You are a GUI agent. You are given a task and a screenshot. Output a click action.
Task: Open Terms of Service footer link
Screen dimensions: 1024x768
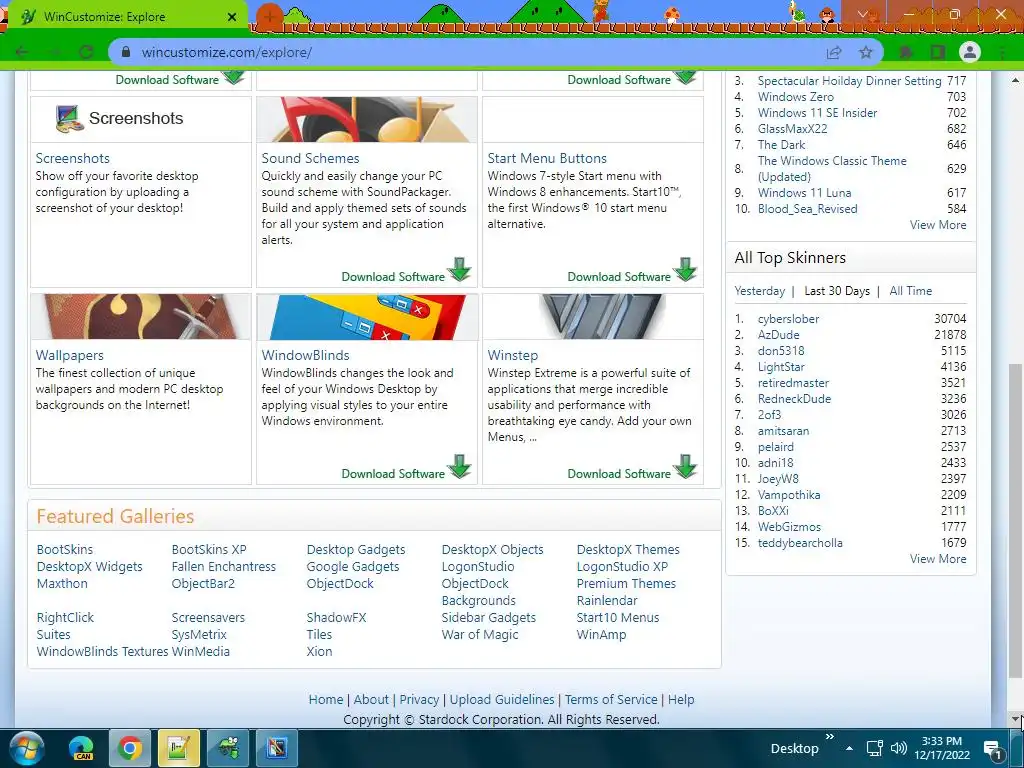click(x=611, y=699)
